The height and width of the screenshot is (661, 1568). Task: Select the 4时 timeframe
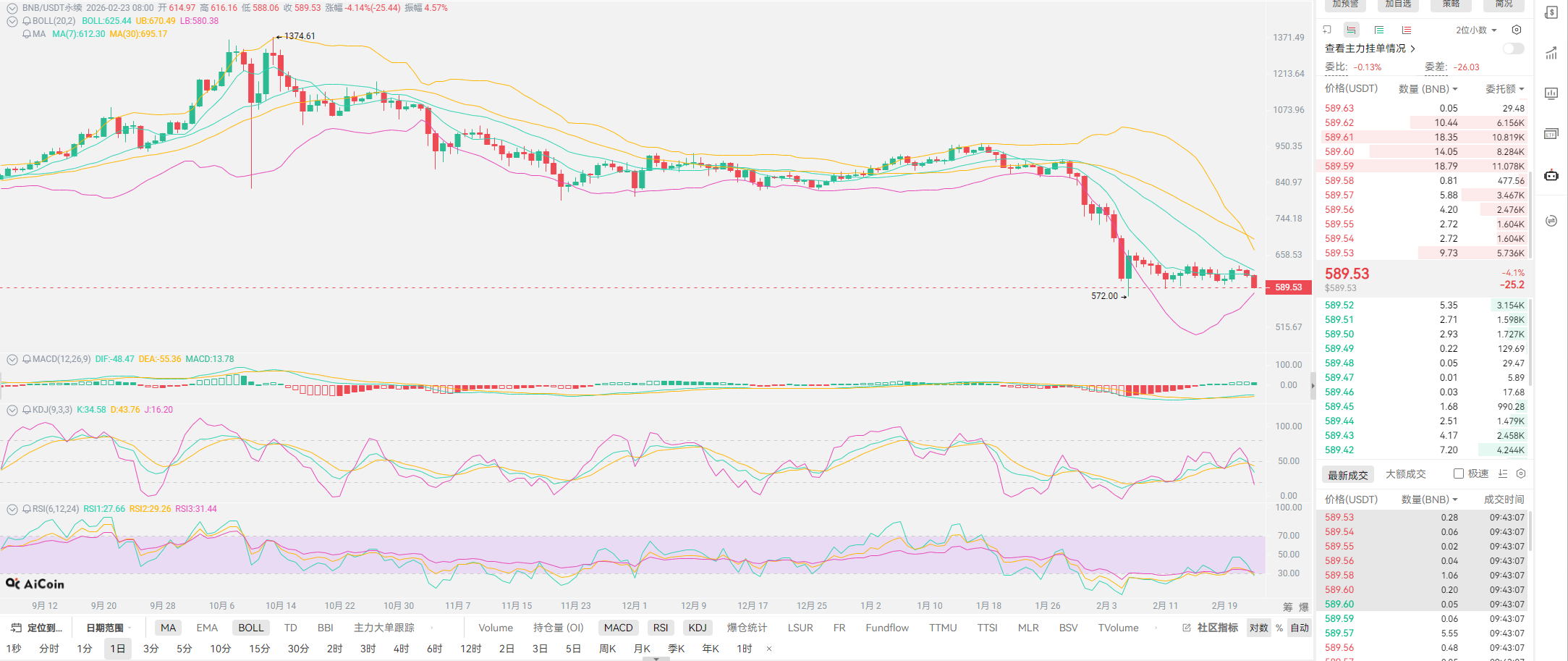(x=401, y=649)
